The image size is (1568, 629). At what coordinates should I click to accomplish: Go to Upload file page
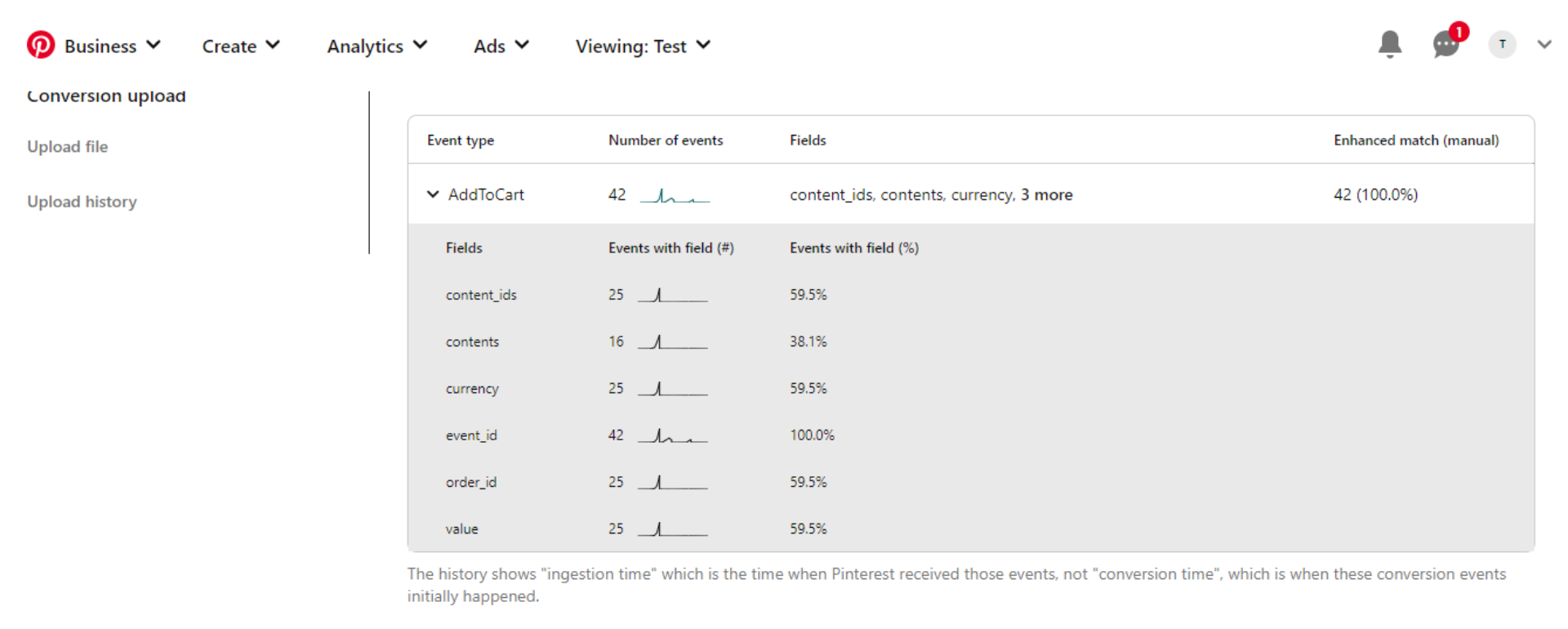(x=68, y=147)
